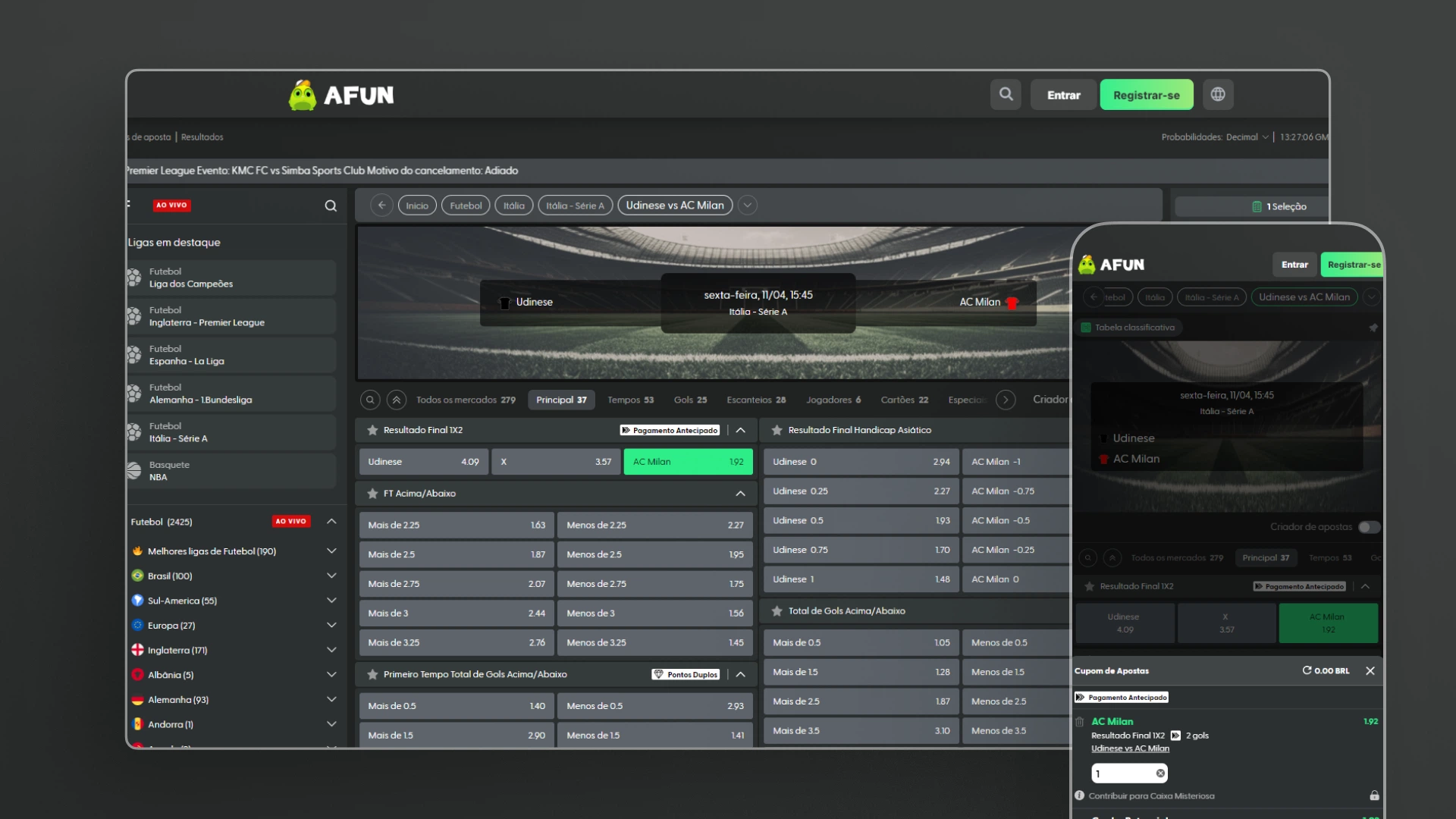Screen dimensions: 1456x819
Task: Favorite the Primeiro Tempo Total de Gols star
Action: click(x=372, y=674)
